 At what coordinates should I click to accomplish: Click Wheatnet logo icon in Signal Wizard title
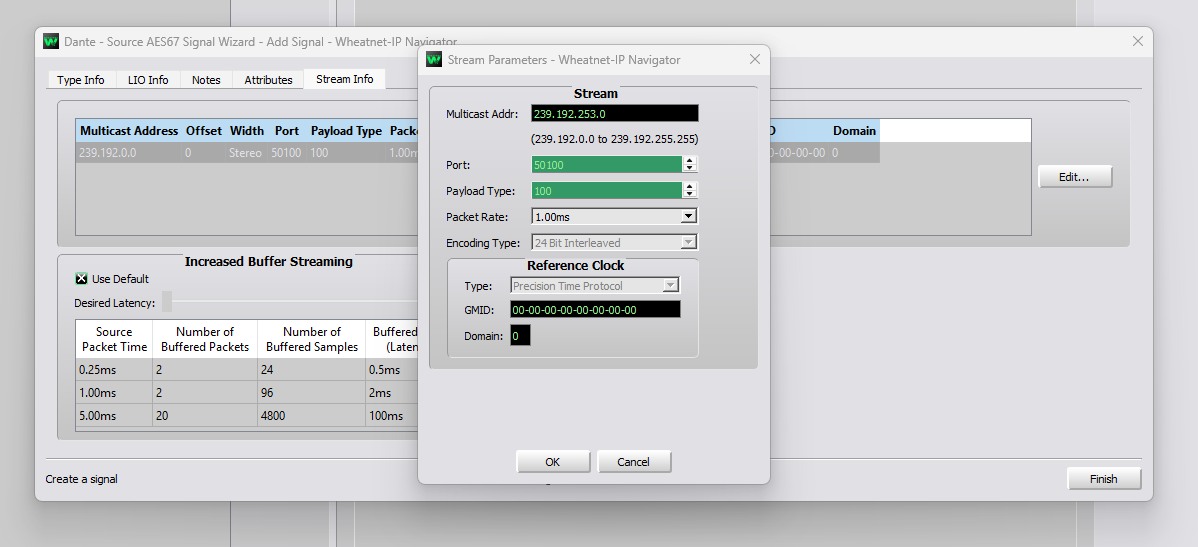(x=51, y=41)
